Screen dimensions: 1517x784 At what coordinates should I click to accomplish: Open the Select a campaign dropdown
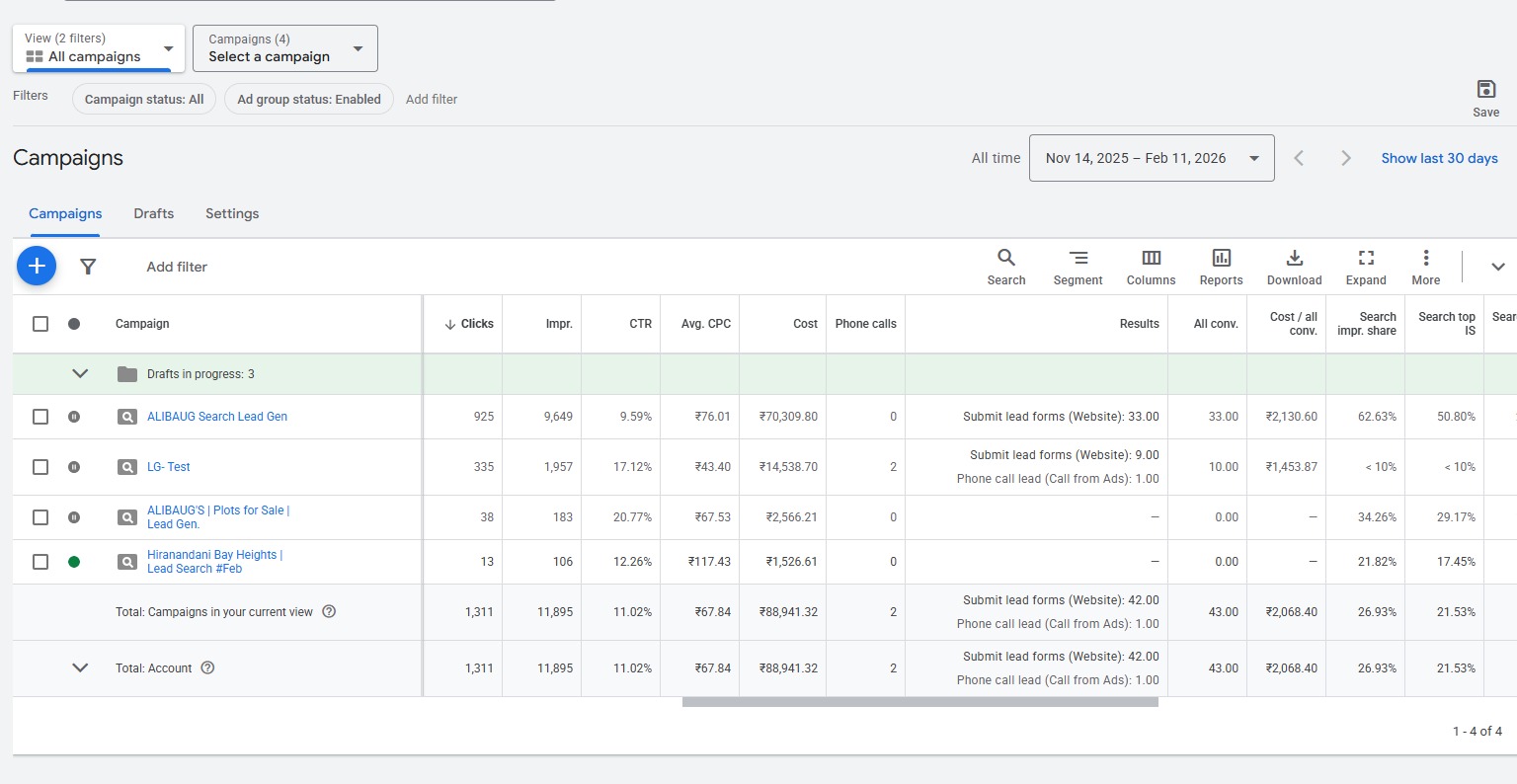point(284,48)
